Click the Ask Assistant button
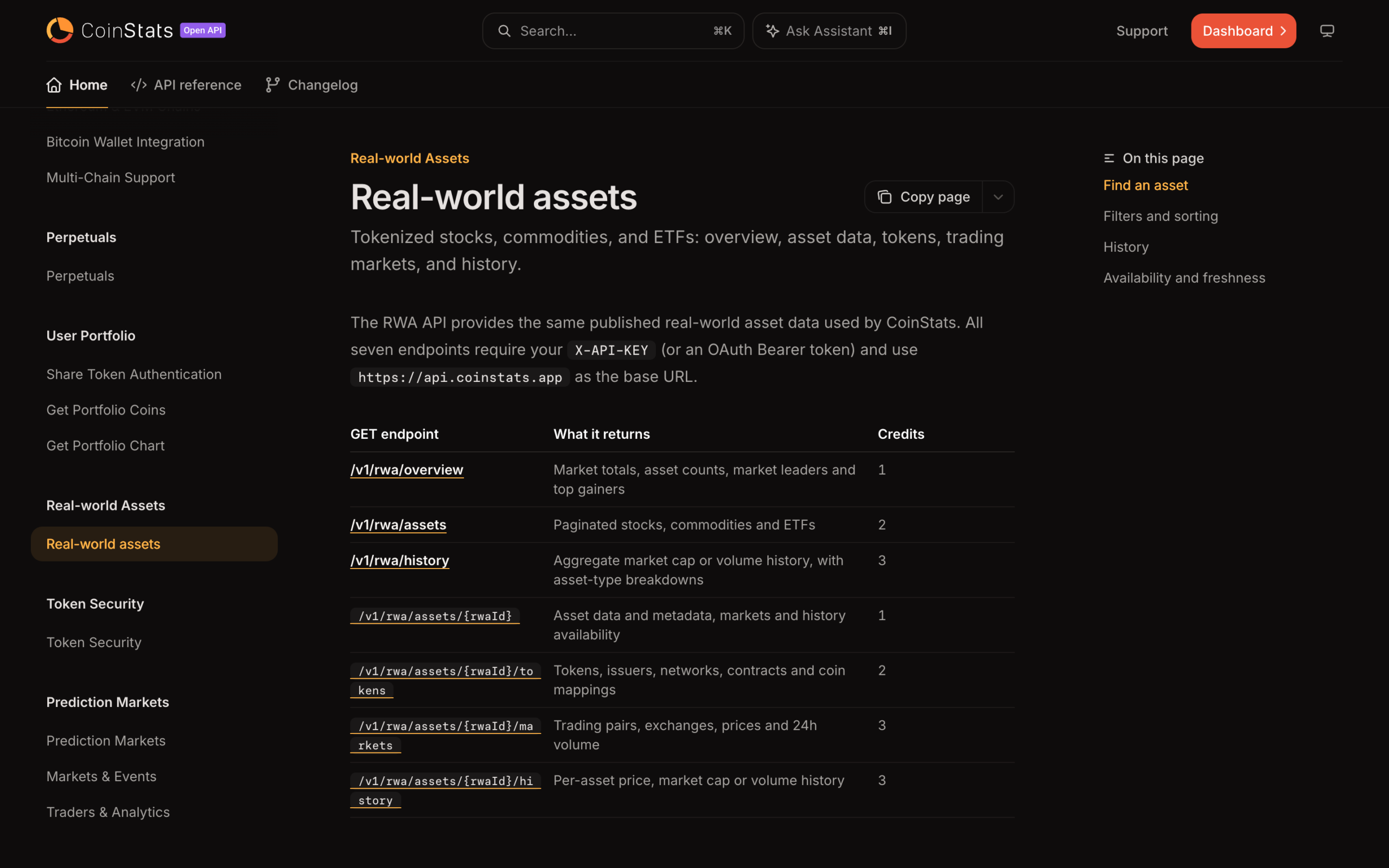1389x868 pixels. click(x=830, y=31)
